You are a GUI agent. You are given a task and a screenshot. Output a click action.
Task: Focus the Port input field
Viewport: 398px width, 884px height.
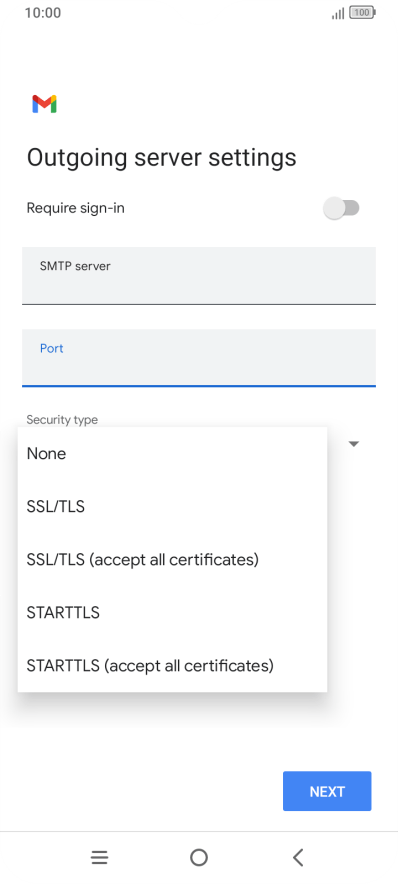tap(199, 358)
